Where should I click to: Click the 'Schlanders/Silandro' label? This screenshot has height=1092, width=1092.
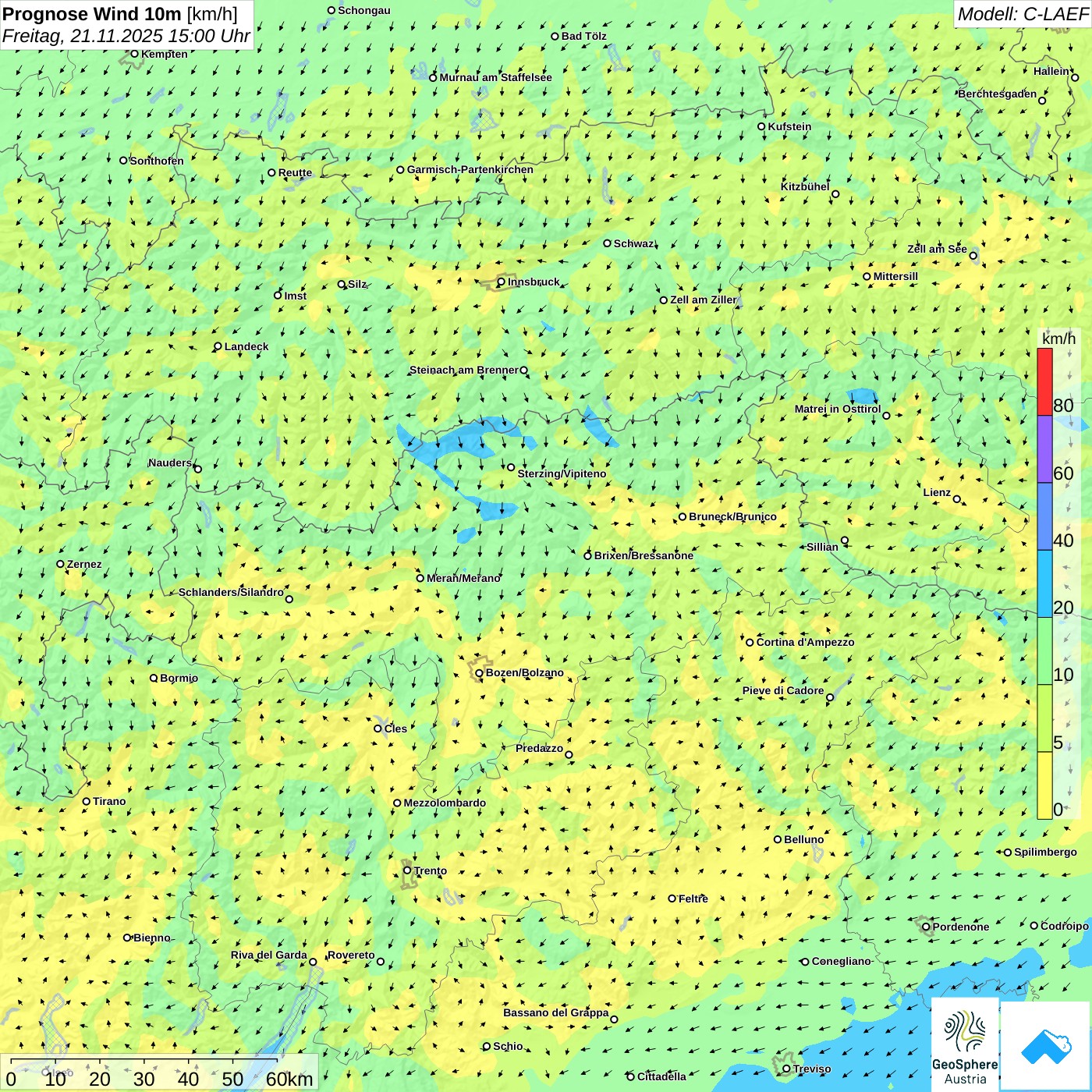point(231,592)
